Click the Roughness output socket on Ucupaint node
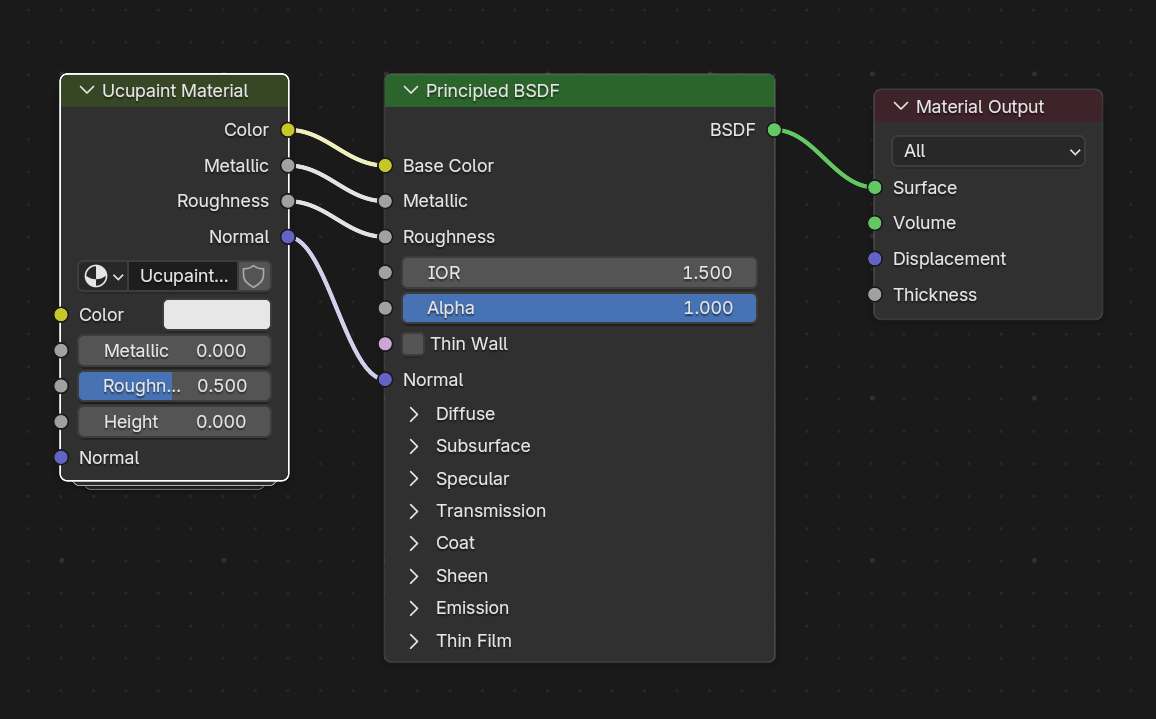 [x=288, y=201]
